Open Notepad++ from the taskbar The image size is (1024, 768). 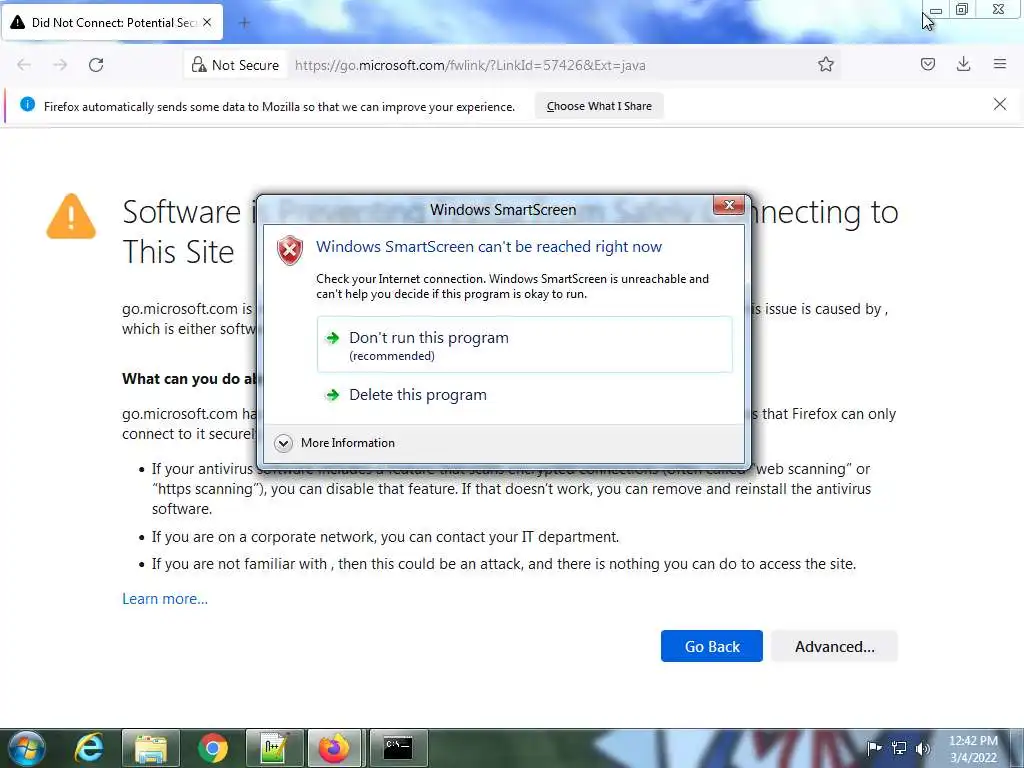click(x=274, y=748)
